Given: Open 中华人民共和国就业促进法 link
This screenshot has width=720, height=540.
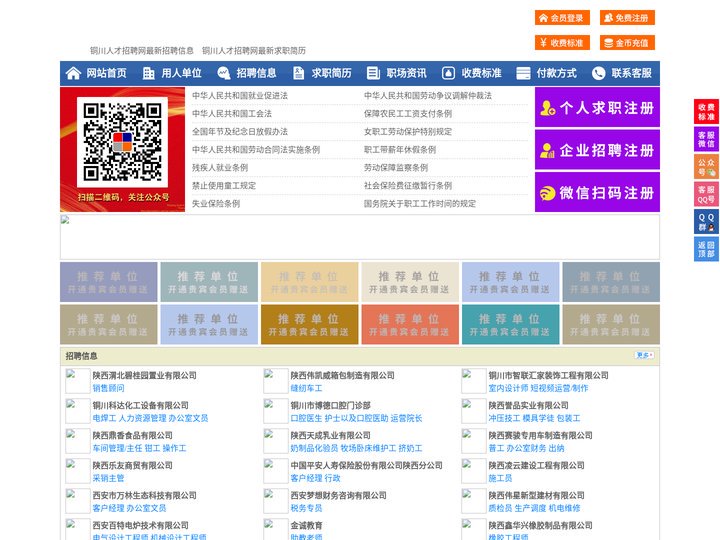Looking at the screenshot, I should [x=240, y=96].
